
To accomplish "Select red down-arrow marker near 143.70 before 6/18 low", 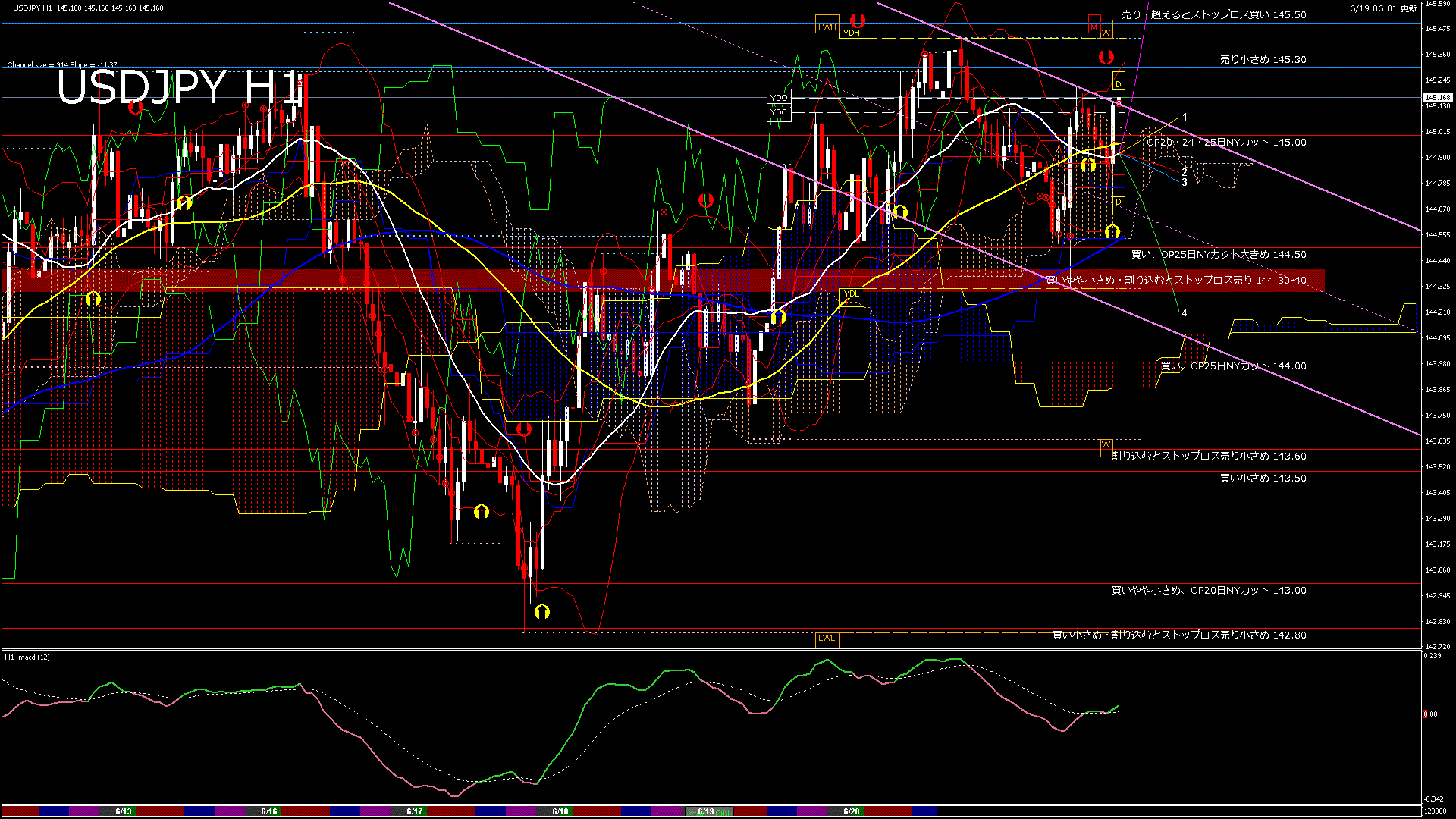I will pos(523,430).
